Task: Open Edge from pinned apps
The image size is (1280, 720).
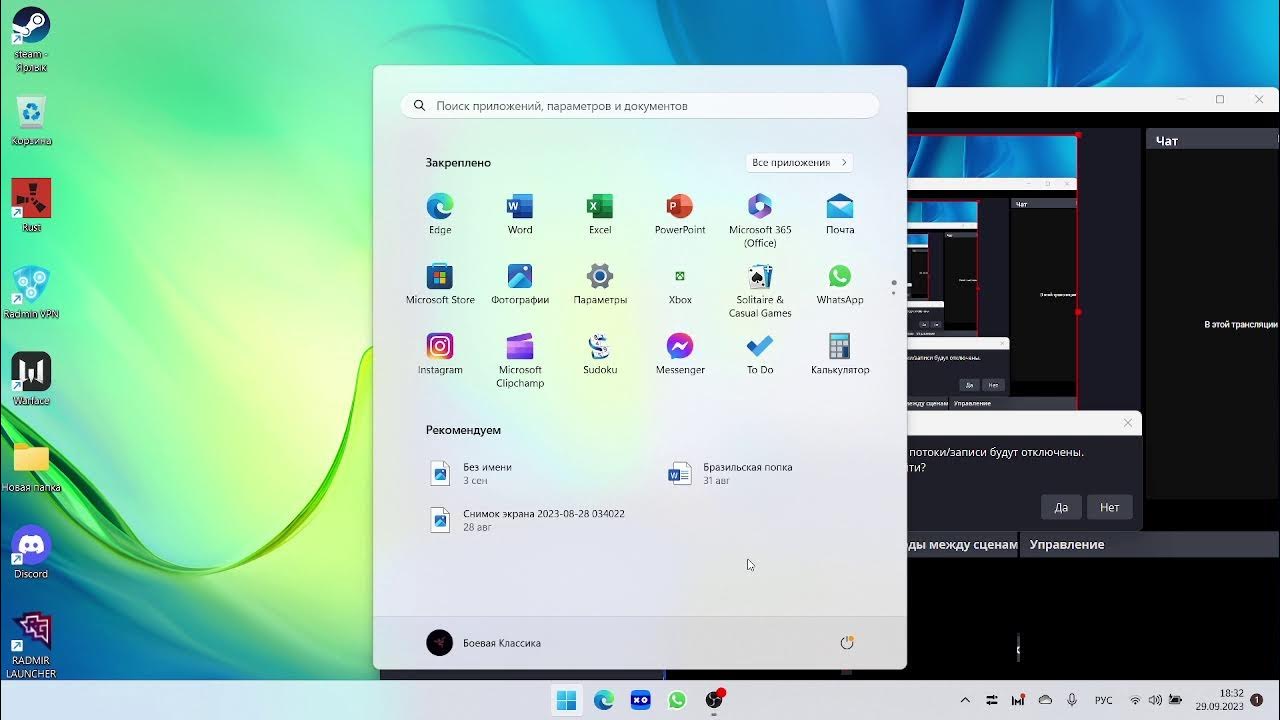Action: [x=440, y=214]
